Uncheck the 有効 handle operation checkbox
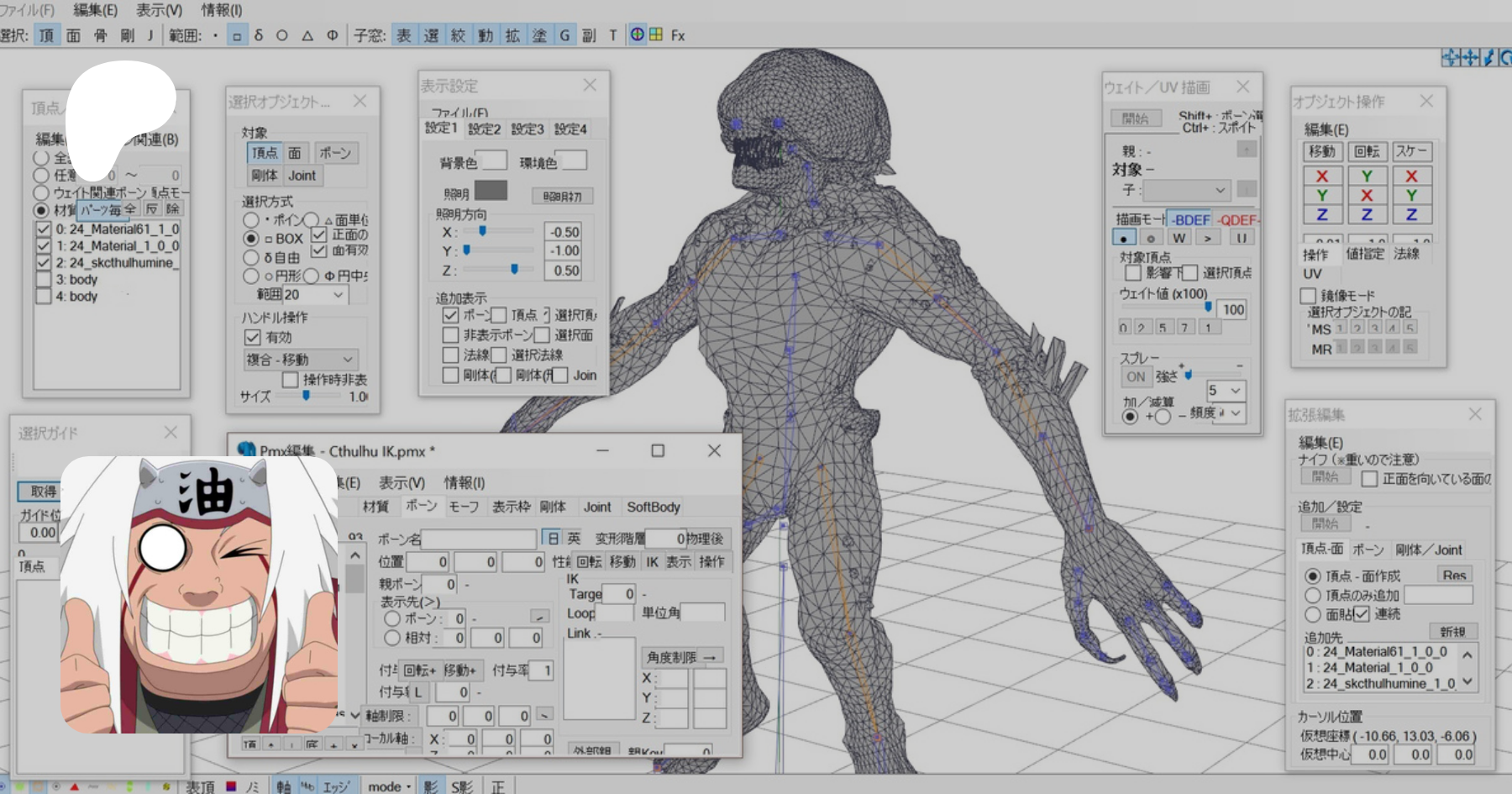 252,337
